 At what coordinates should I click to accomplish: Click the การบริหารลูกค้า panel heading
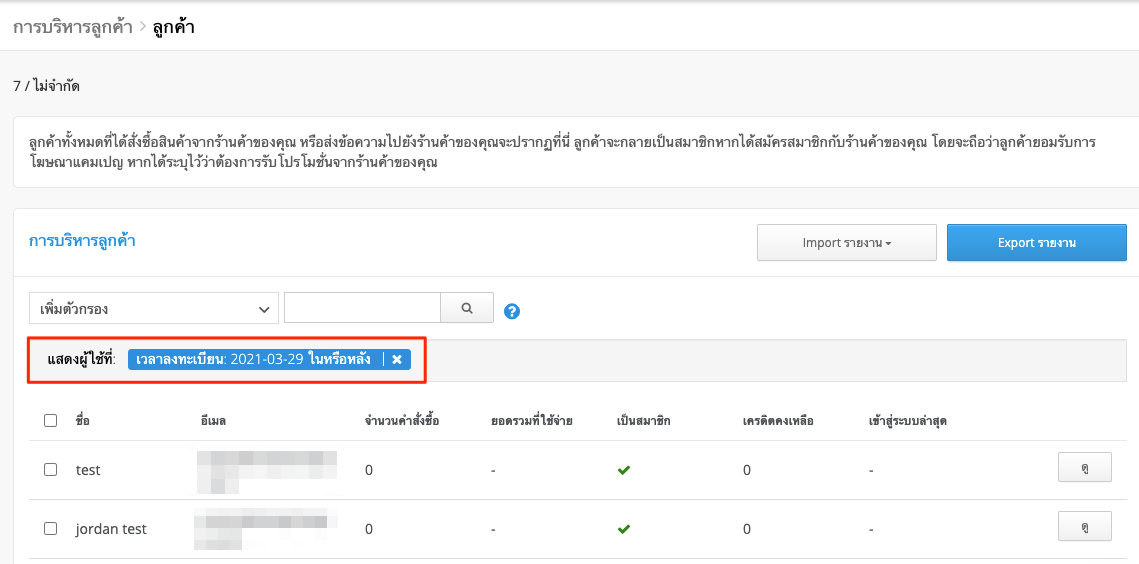(x=82, y=241)
